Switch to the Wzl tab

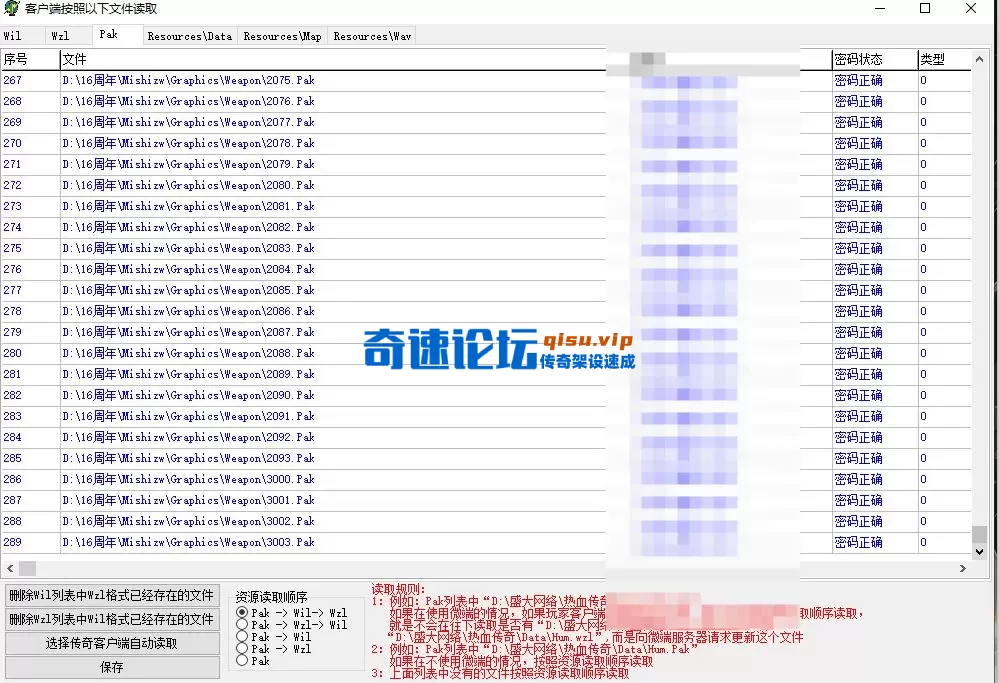pyautogui.click(x=61, y=35)
